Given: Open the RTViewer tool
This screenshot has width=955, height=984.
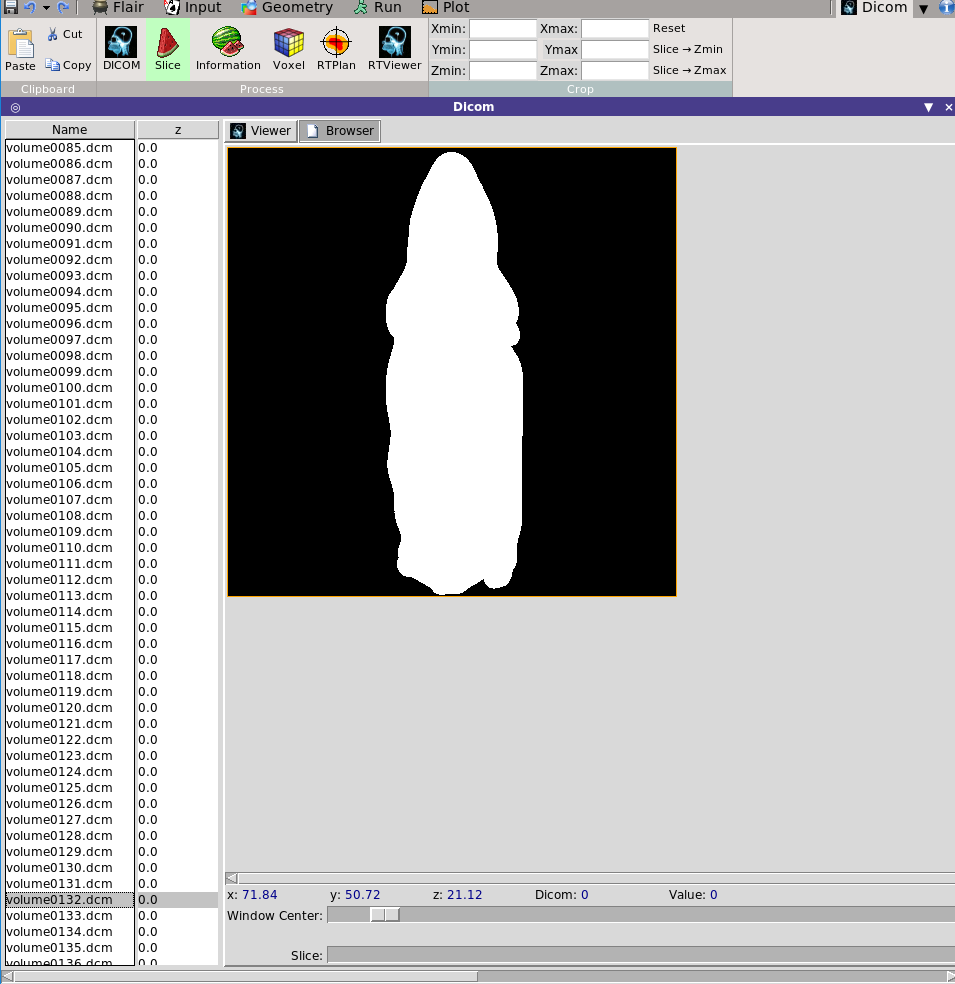Looking at the screenshot, I should [x=394, y=49].
